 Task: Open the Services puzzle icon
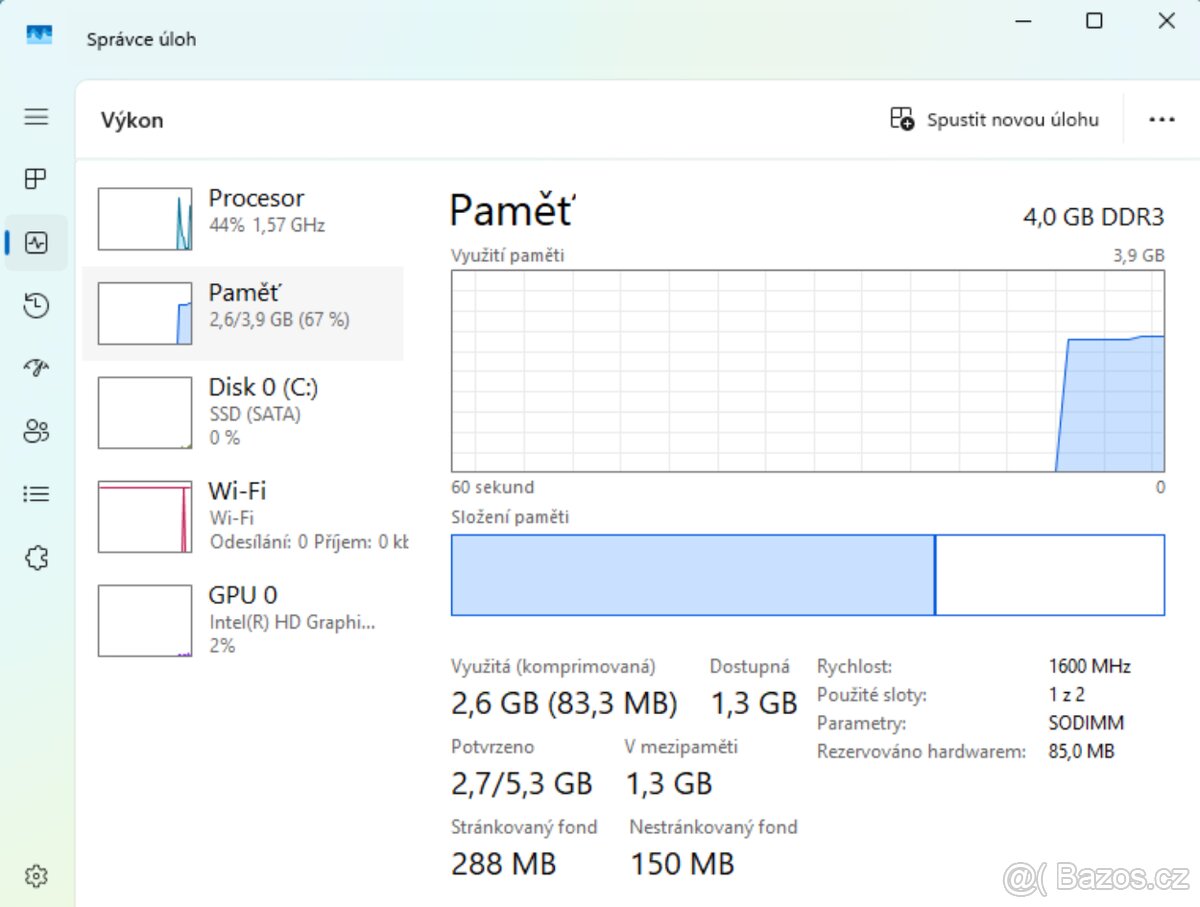click(36, 557)
